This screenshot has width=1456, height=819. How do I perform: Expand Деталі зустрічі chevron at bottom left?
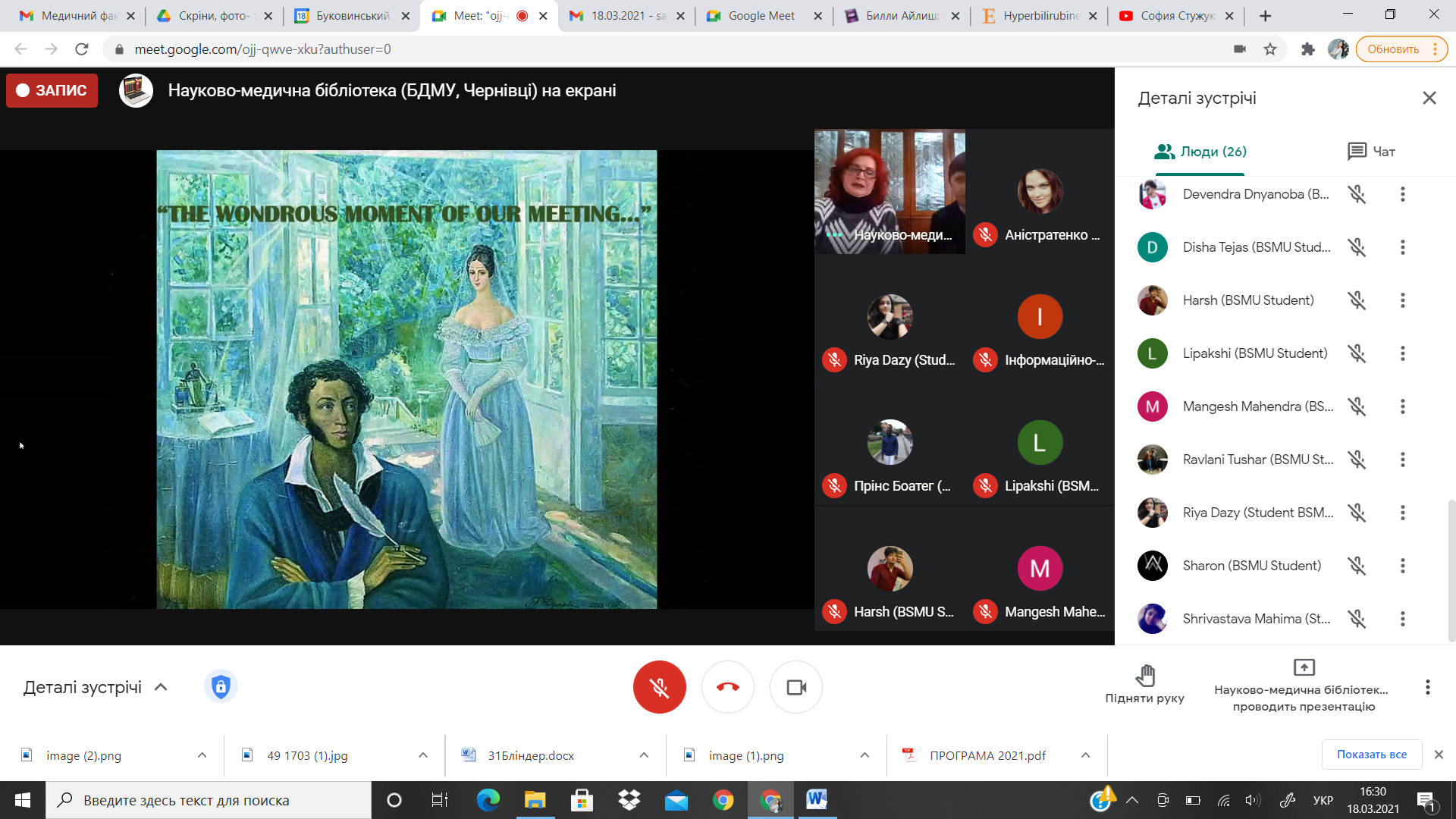click(161, 687)
